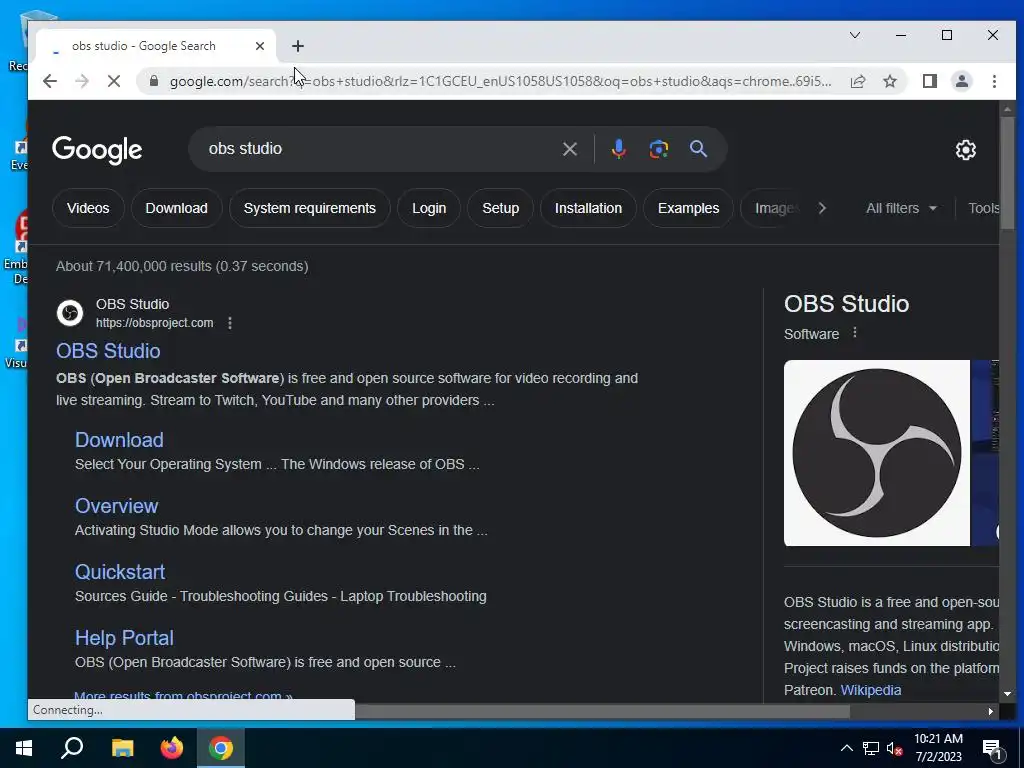
Task: Show hidden tray icons chevron
Action: (x=846, y=748)
